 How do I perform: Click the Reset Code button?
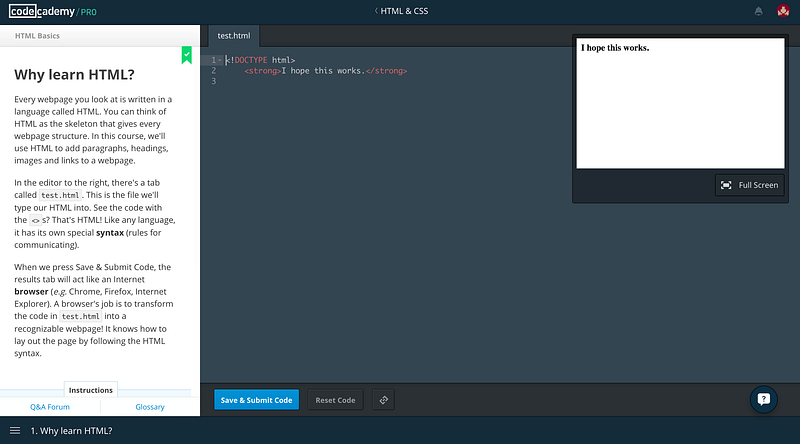(335, 400)
